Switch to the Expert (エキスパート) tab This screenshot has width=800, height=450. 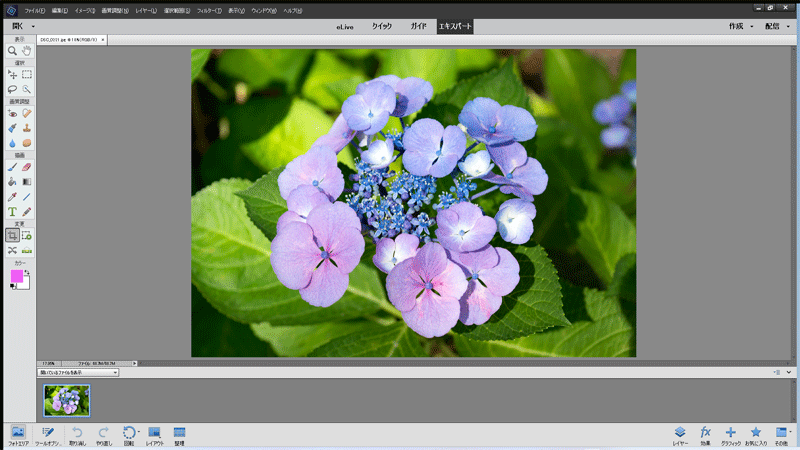tap(455, 27)
